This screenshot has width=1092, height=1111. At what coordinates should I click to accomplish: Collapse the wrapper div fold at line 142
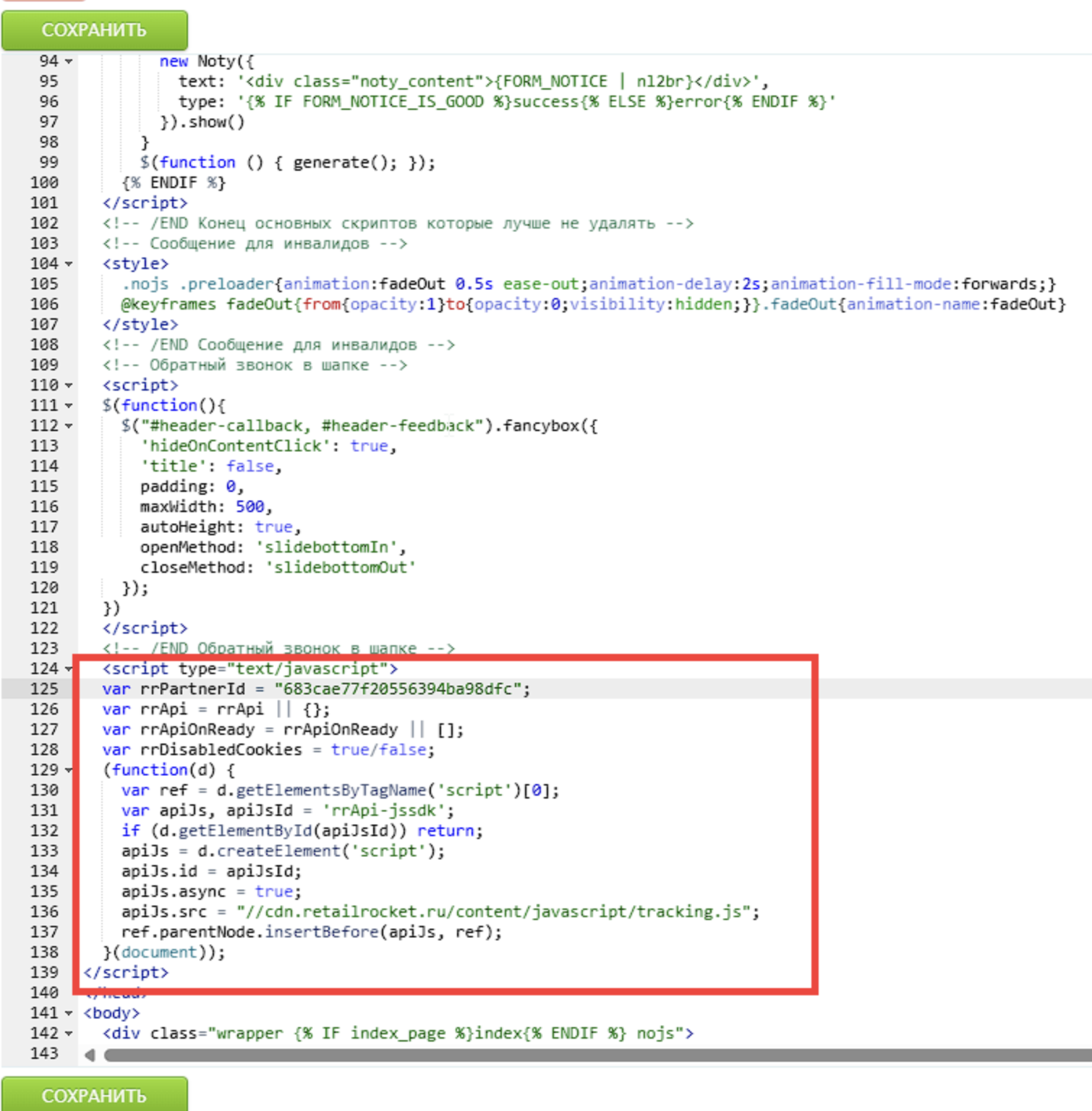click(69, 1034)
